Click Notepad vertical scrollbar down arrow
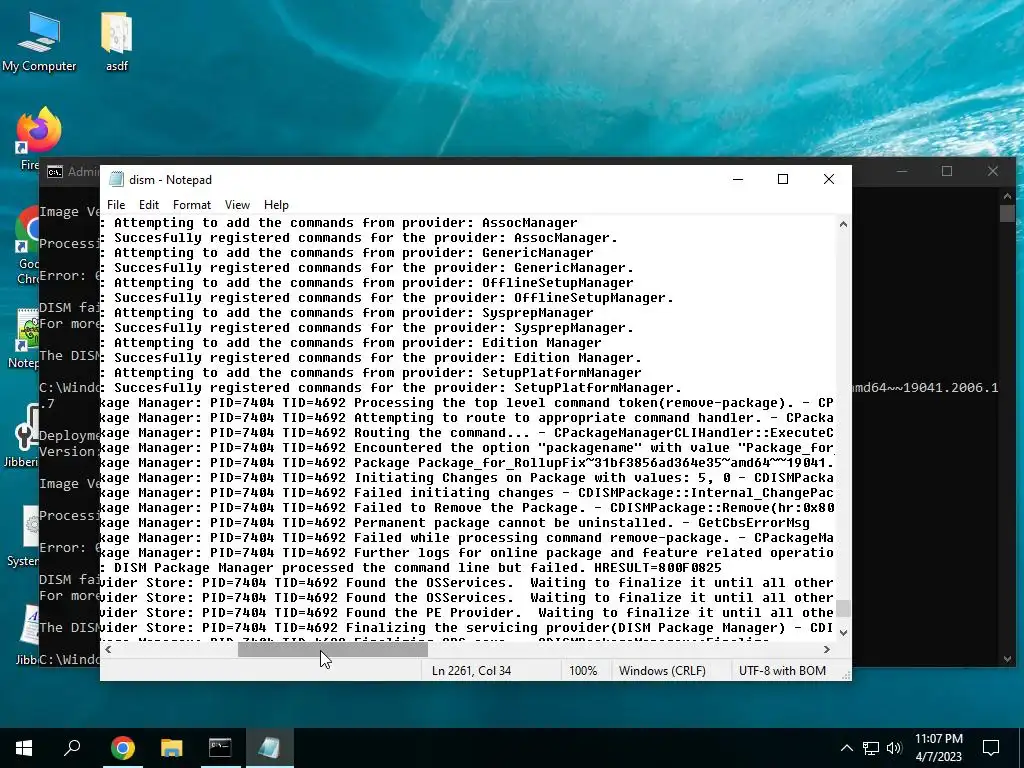Image resolution: width=1024 pixels, height=768 pixels. (843, 632)
